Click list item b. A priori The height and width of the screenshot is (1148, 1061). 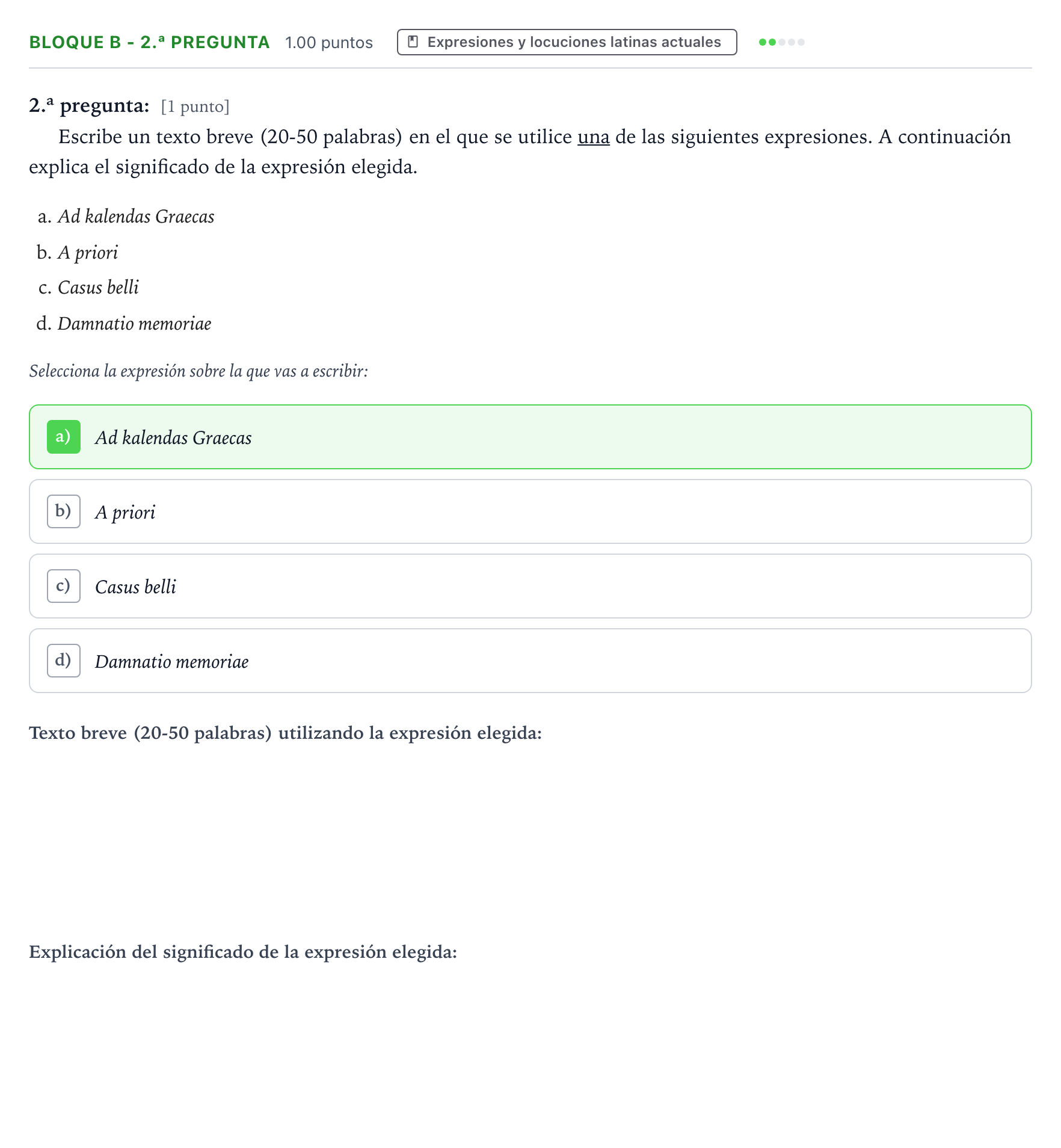click(x=78, y=252)
